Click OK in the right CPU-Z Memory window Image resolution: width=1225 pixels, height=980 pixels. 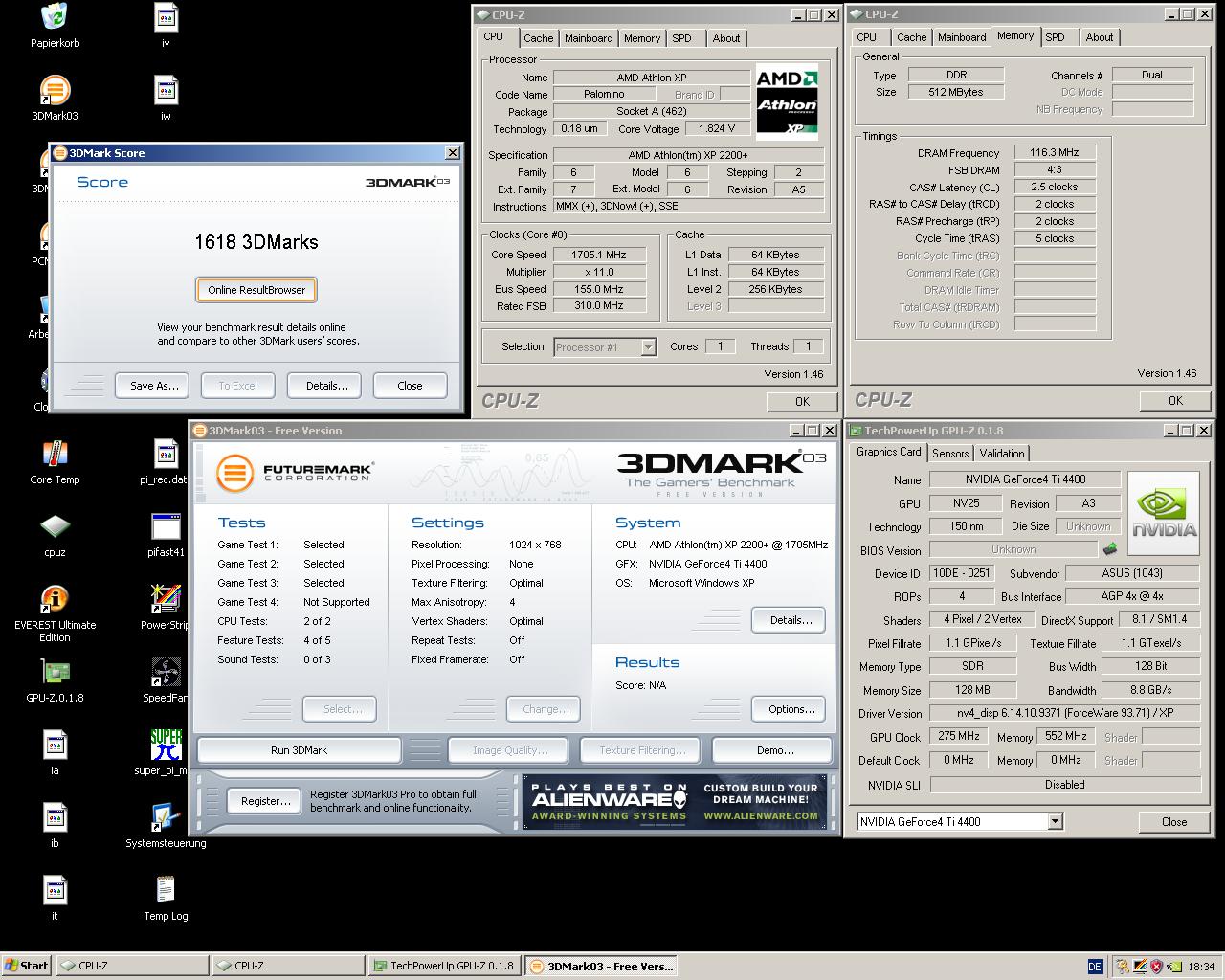pos(1175,400)
